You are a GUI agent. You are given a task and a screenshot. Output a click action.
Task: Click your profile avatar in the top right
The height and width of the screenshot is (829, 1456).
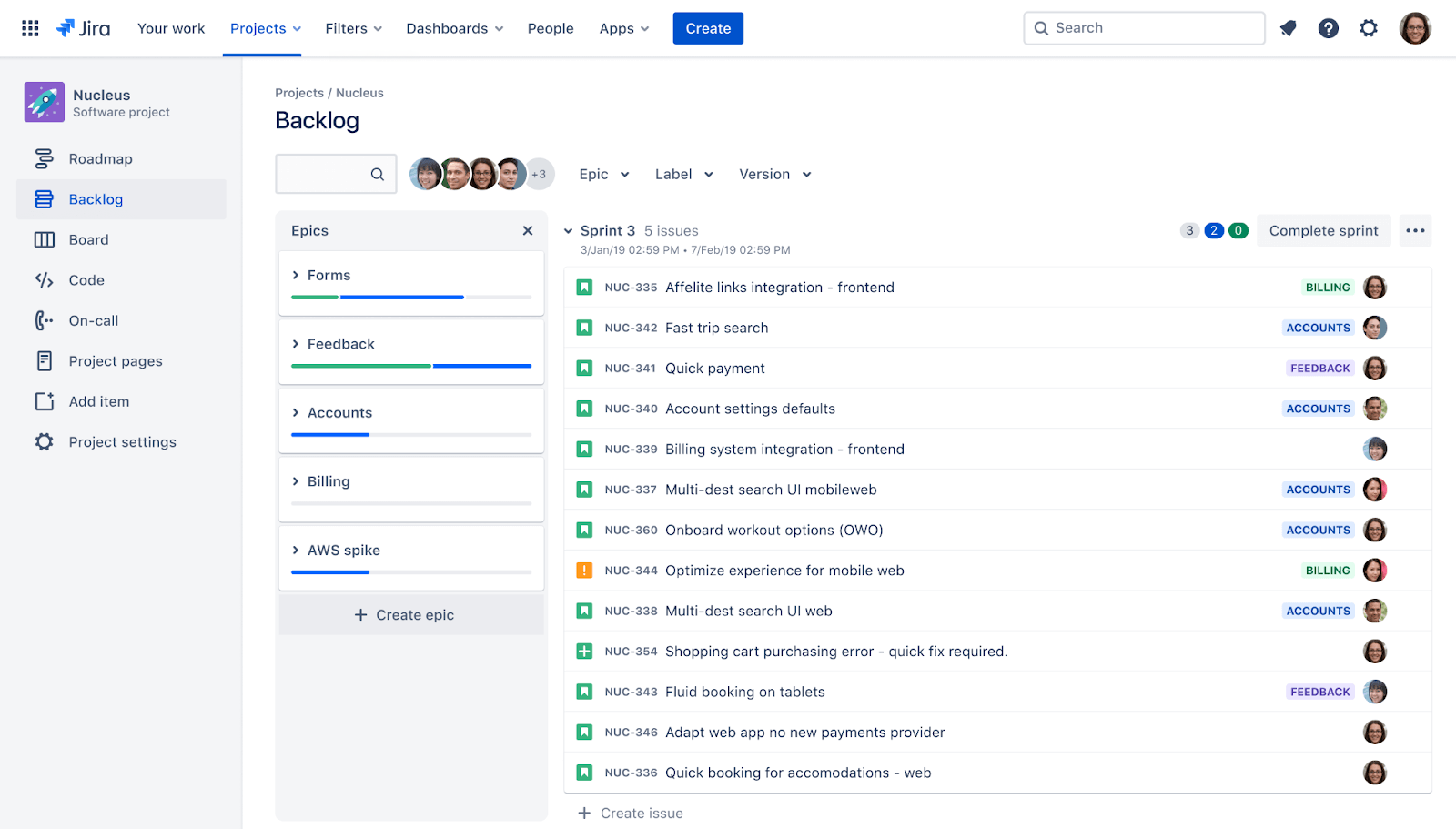click(1416, 28)
